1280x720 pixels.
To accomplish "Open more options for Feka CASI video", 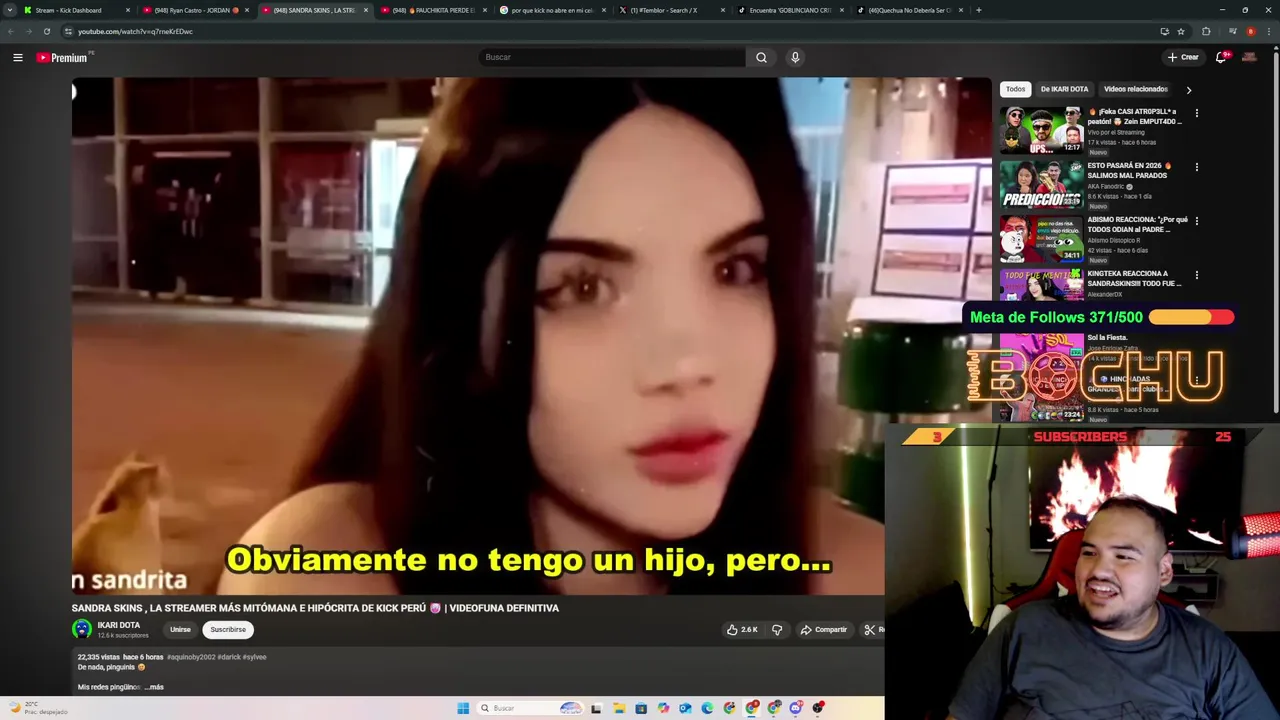I will 1196,113.
